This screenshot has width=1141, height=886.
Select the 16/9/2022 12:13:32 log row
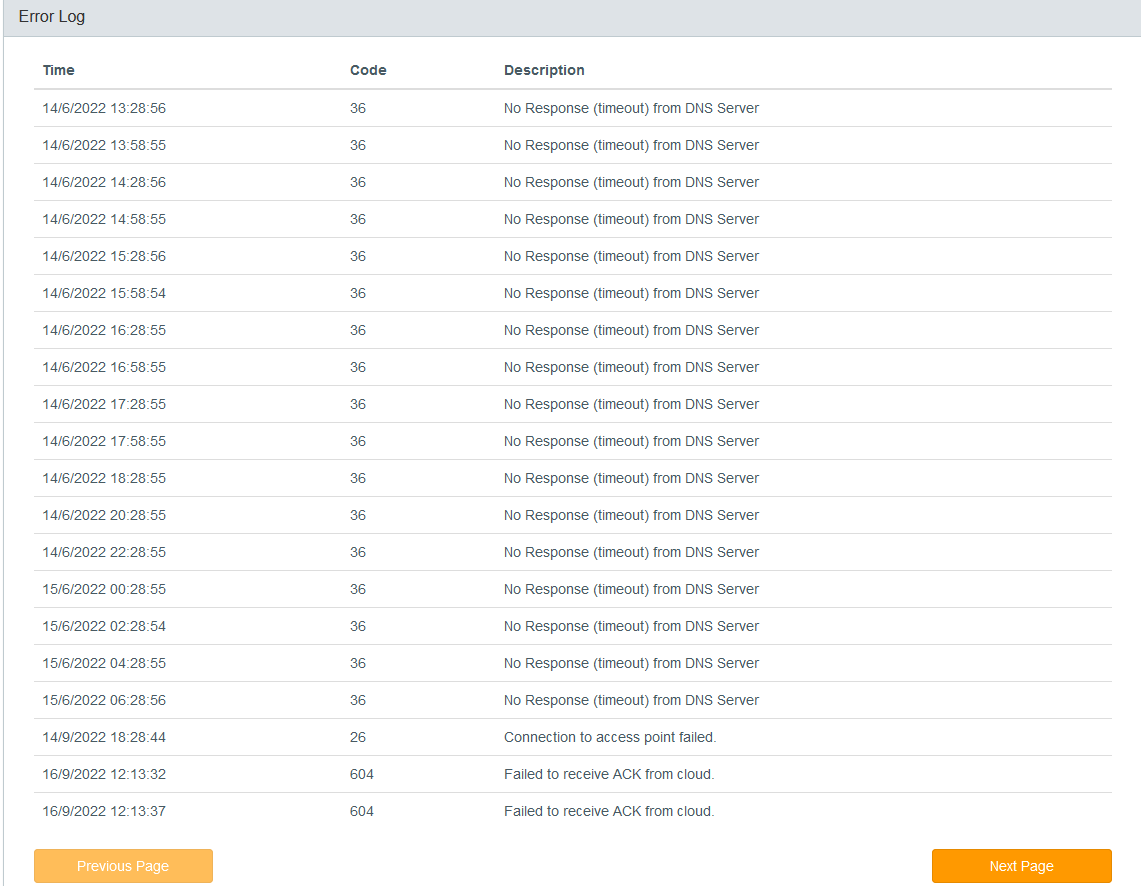pos(573,774)
